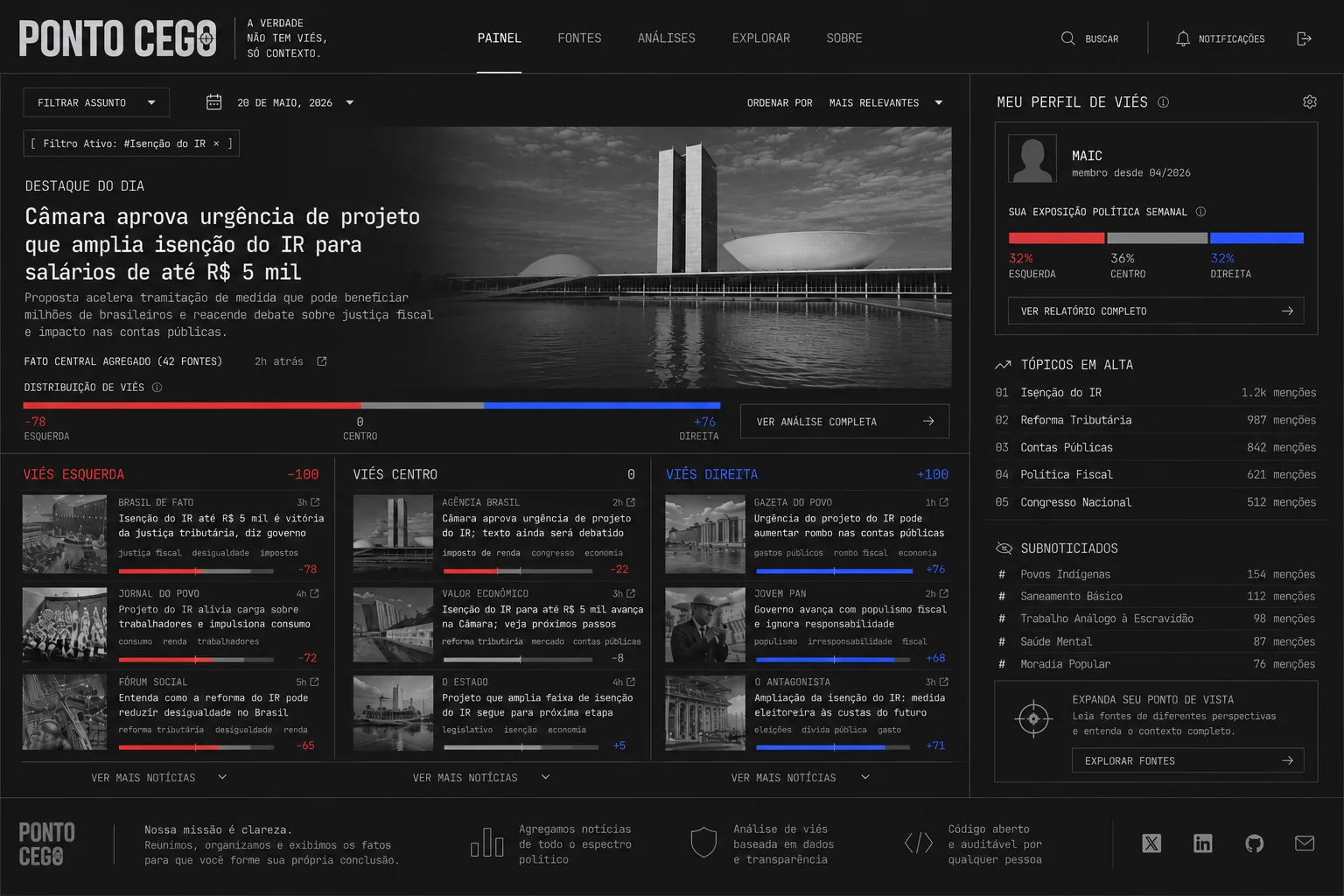Open O Antagonista external link icon
This screenshot has width=1344, height=896.
[943, 682]
